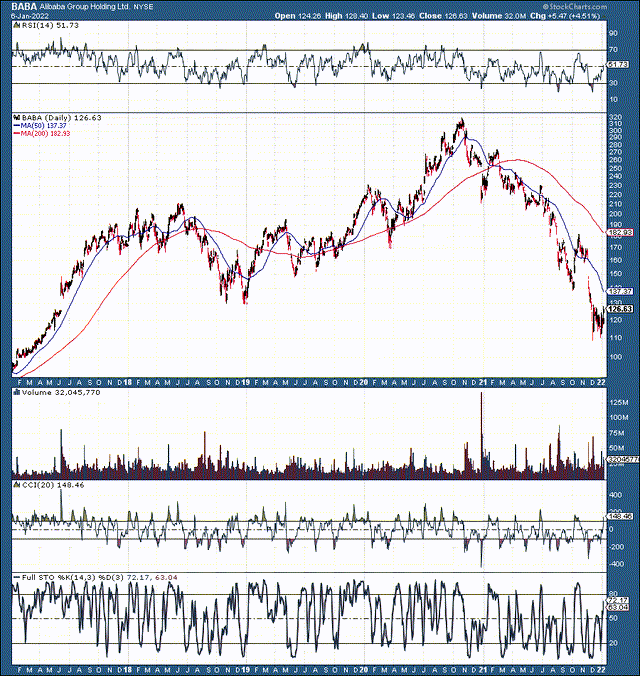Click the CCI(20) 148.46 indicator label

pos(53,485)
